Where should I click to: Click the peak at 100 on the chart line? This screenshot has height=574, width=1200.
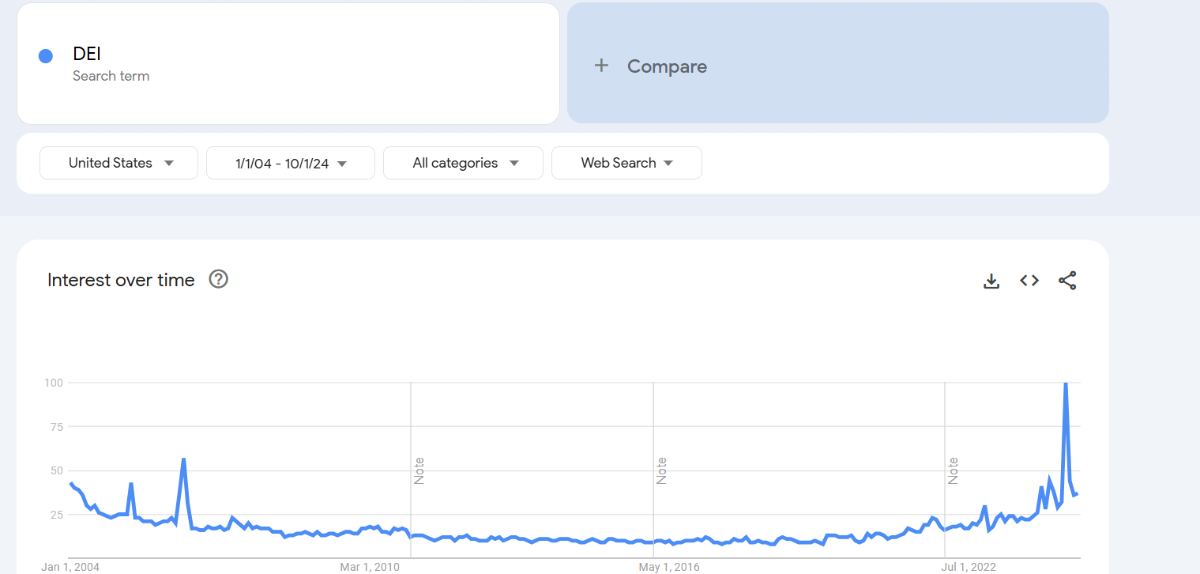(x=1065, y=384)
